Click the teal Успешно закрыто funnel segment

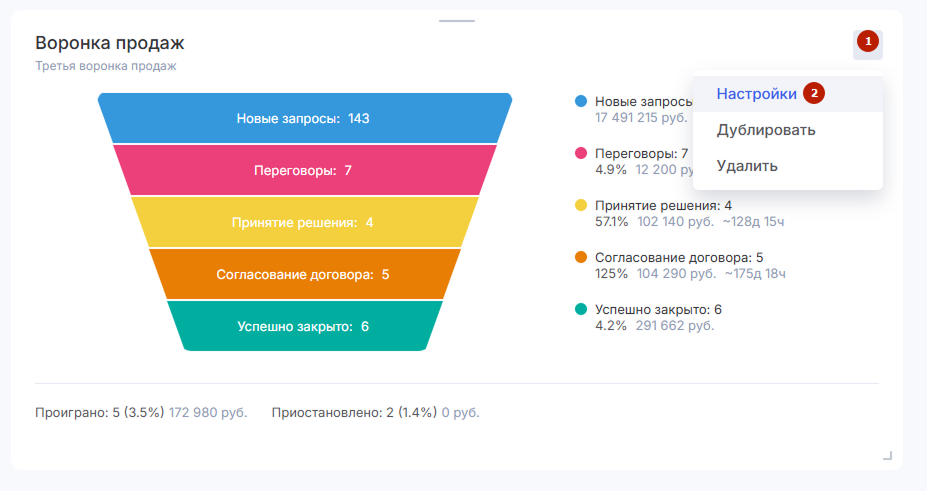304,326
